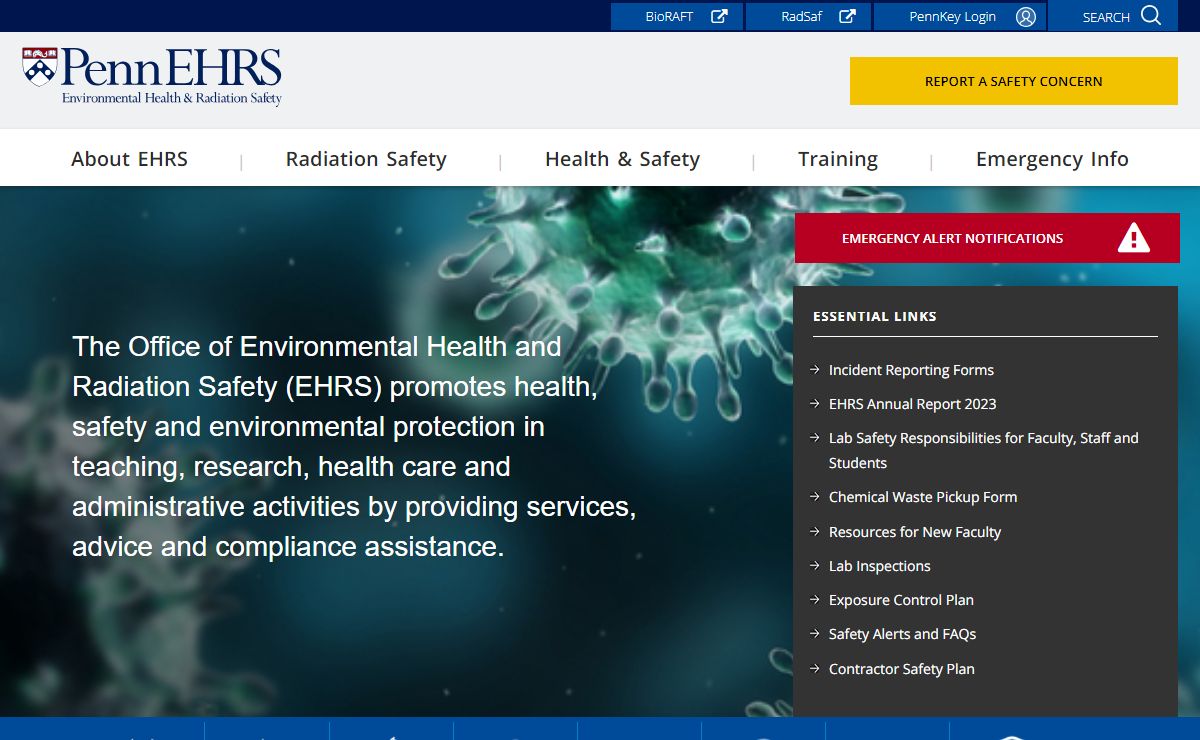Click the Penn EHRS logo text
Image resolution: width=1200 pixels, height=740 pixels.
tap(172, 76)
